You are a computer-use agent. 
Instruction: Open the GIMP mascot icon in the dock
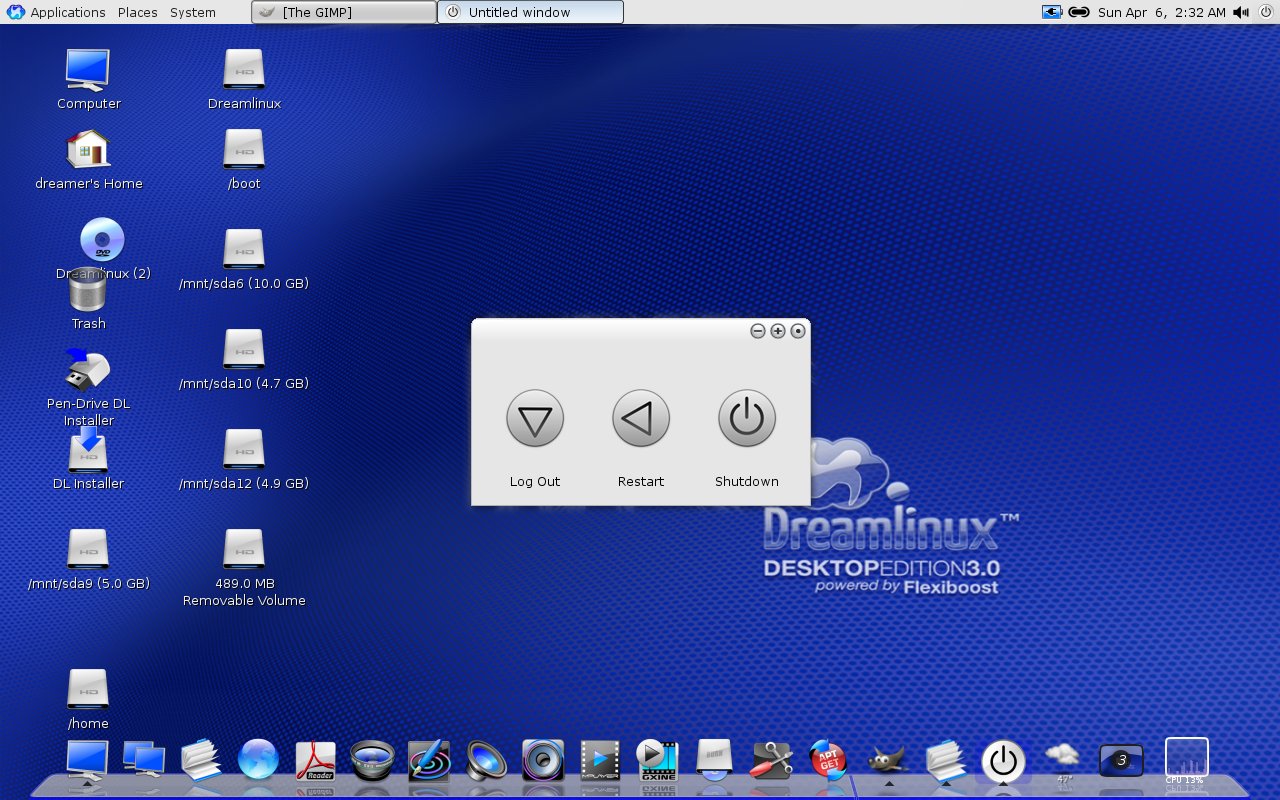[x=888, y=761]
